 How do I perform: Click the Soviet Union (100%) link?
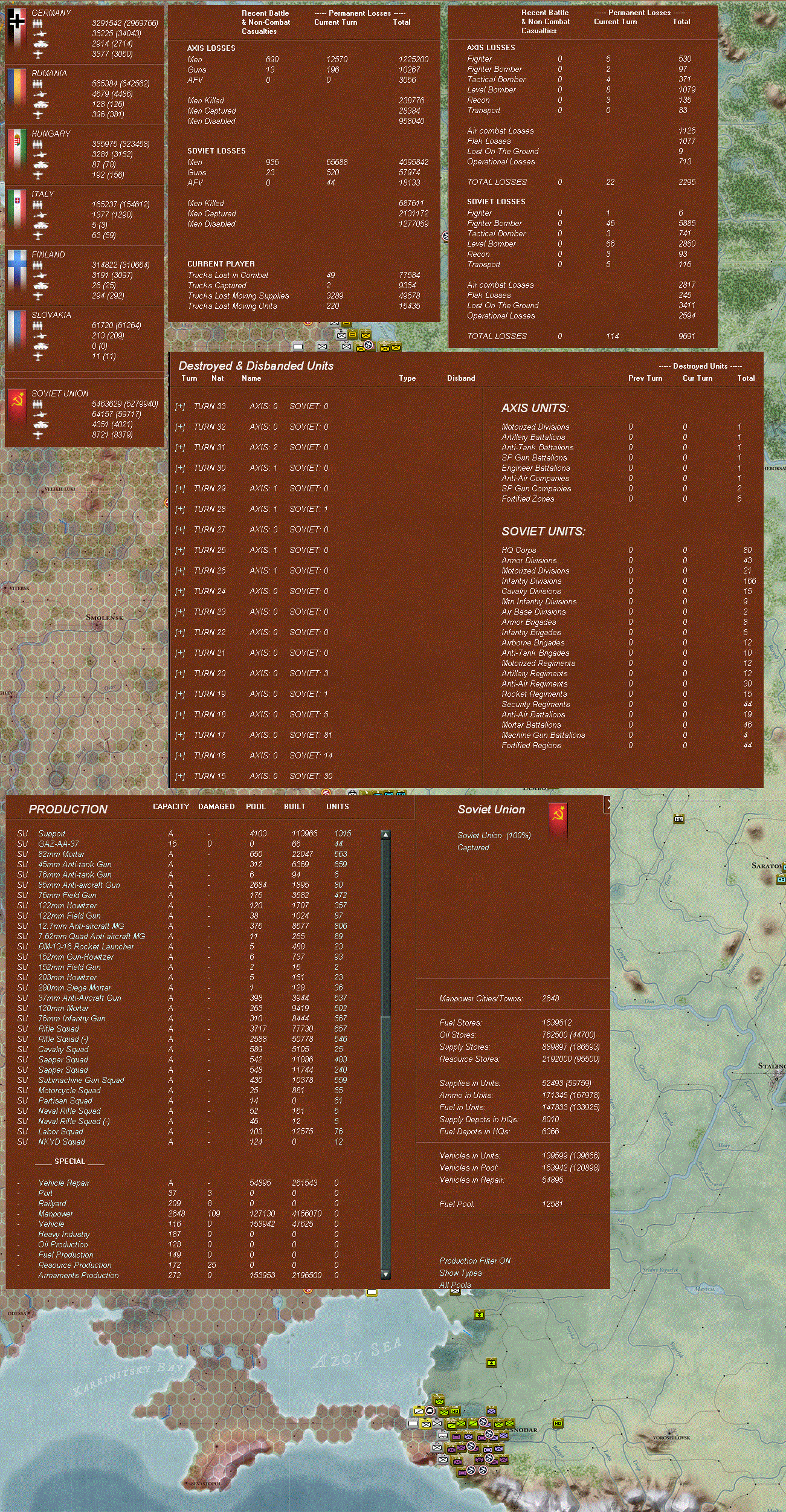(x=494, y=835)
